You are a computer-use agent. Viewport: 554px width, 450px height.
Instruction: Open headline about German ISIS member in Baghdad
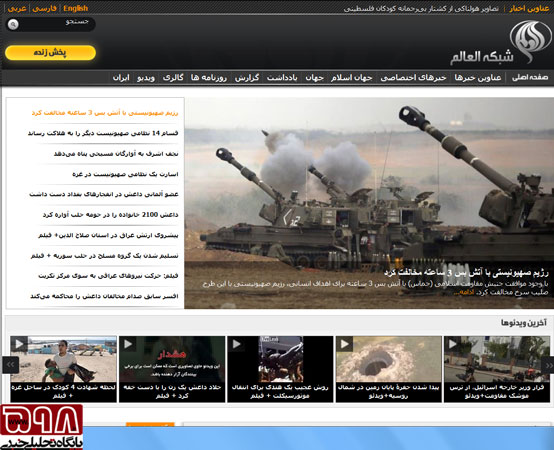pyautogui.click(x=104, y=194)
